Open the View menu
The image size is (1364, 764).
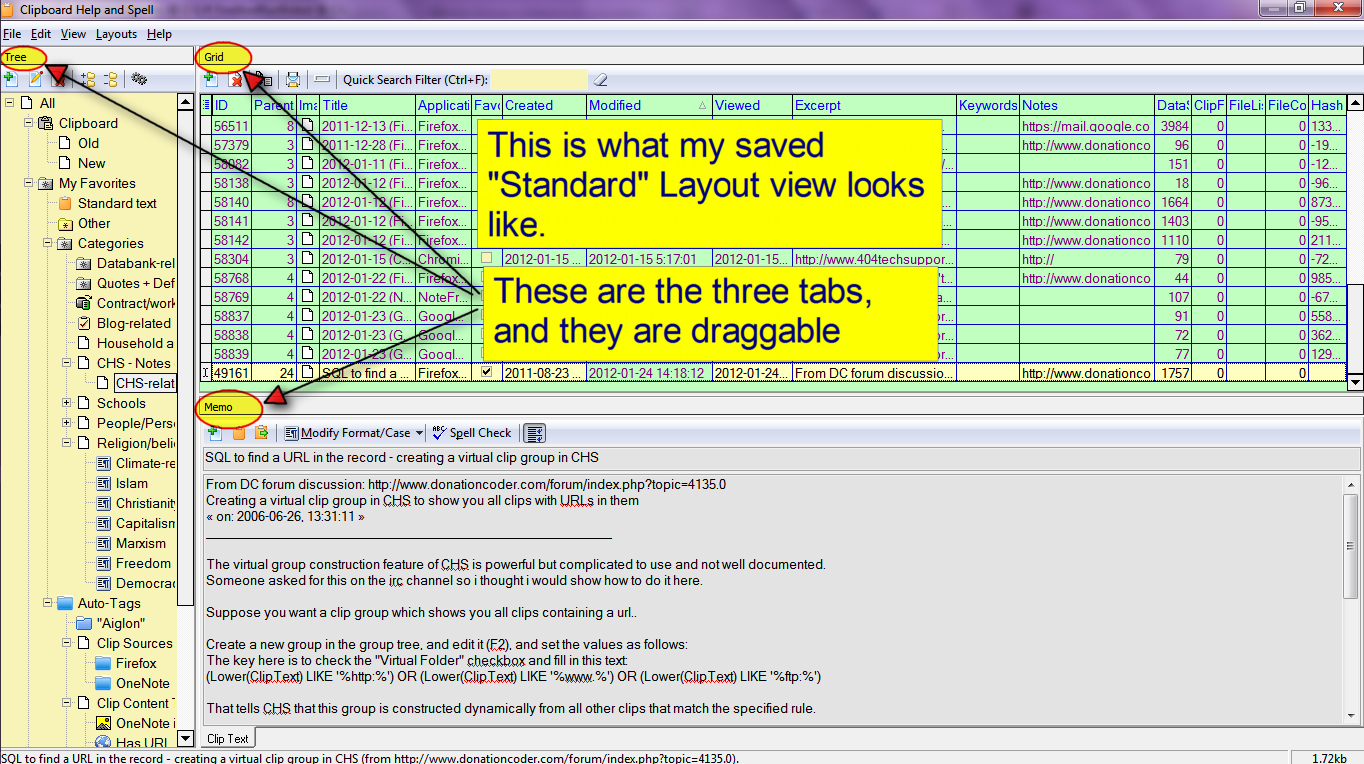[73, 34]
